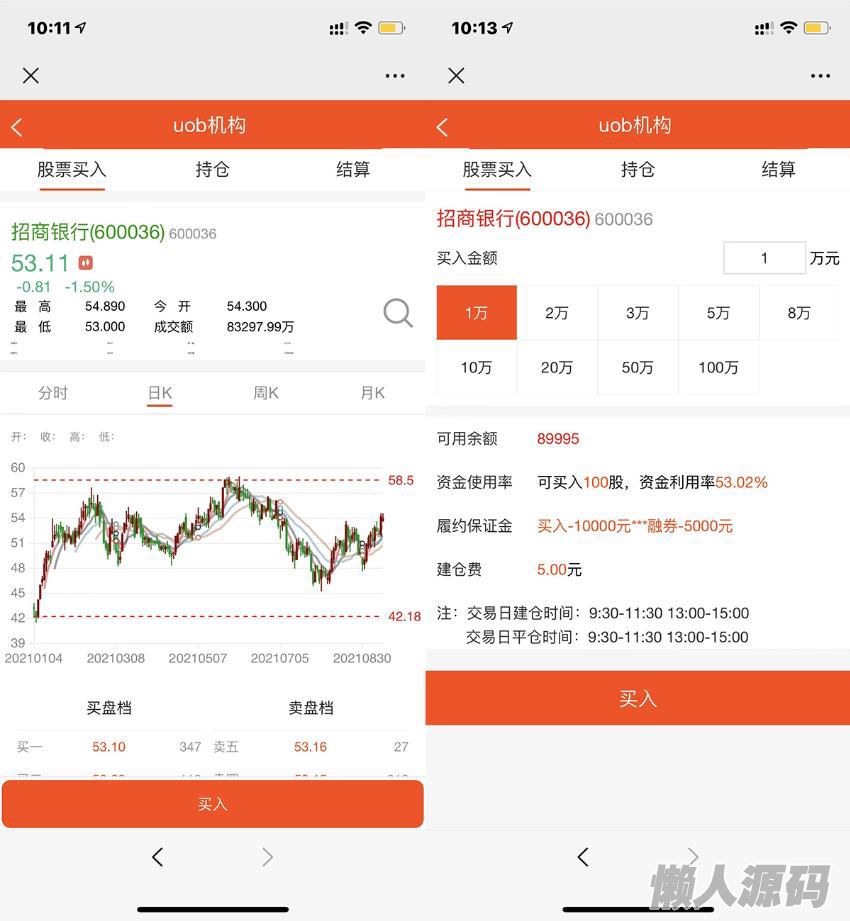Tap the 买入 button on right screen
Viewport: 850px width, 921px height.
click(638, 698)
